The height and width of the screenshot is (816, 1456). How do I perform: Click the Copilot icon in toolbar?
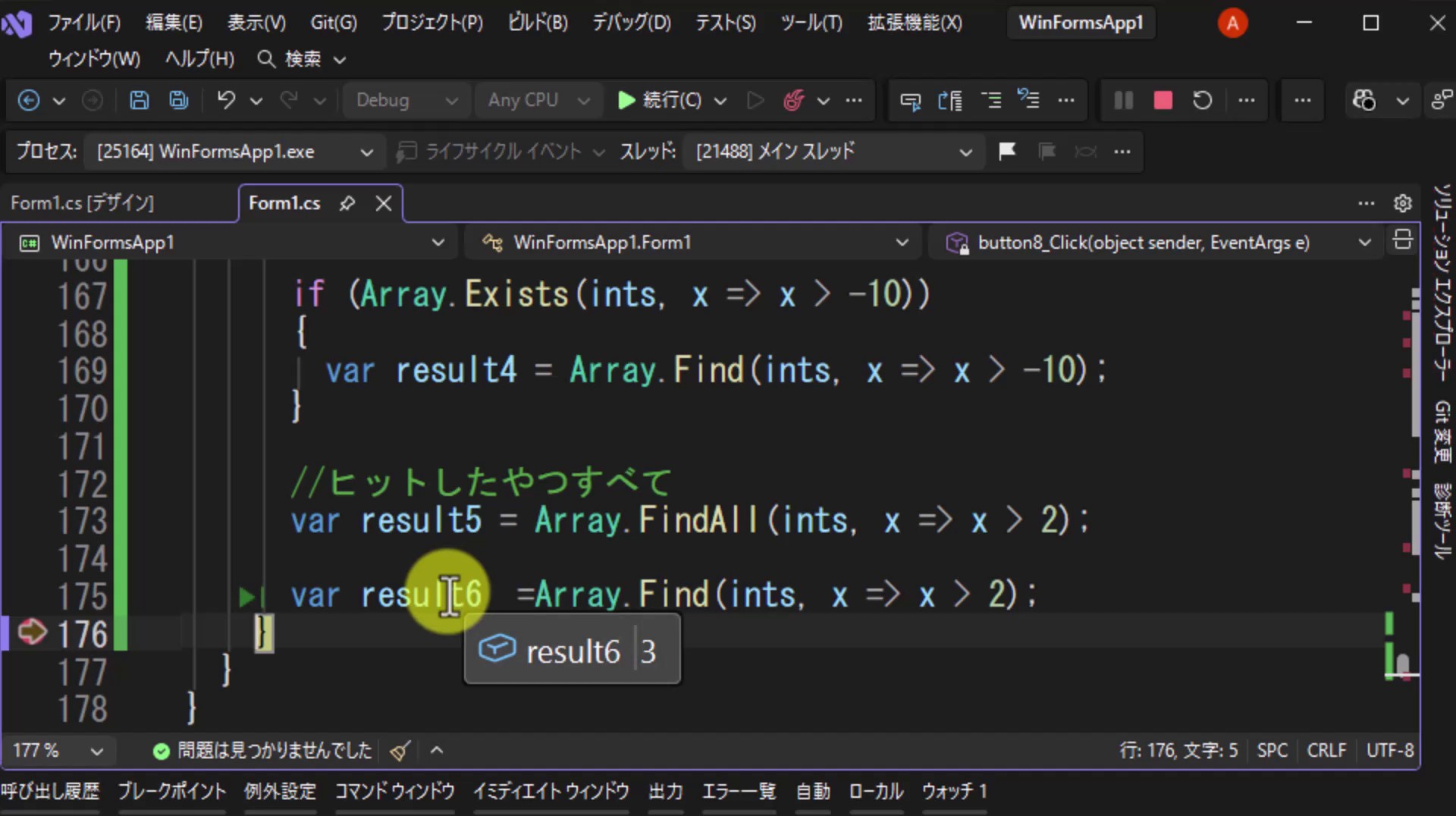coord(1363,100)
